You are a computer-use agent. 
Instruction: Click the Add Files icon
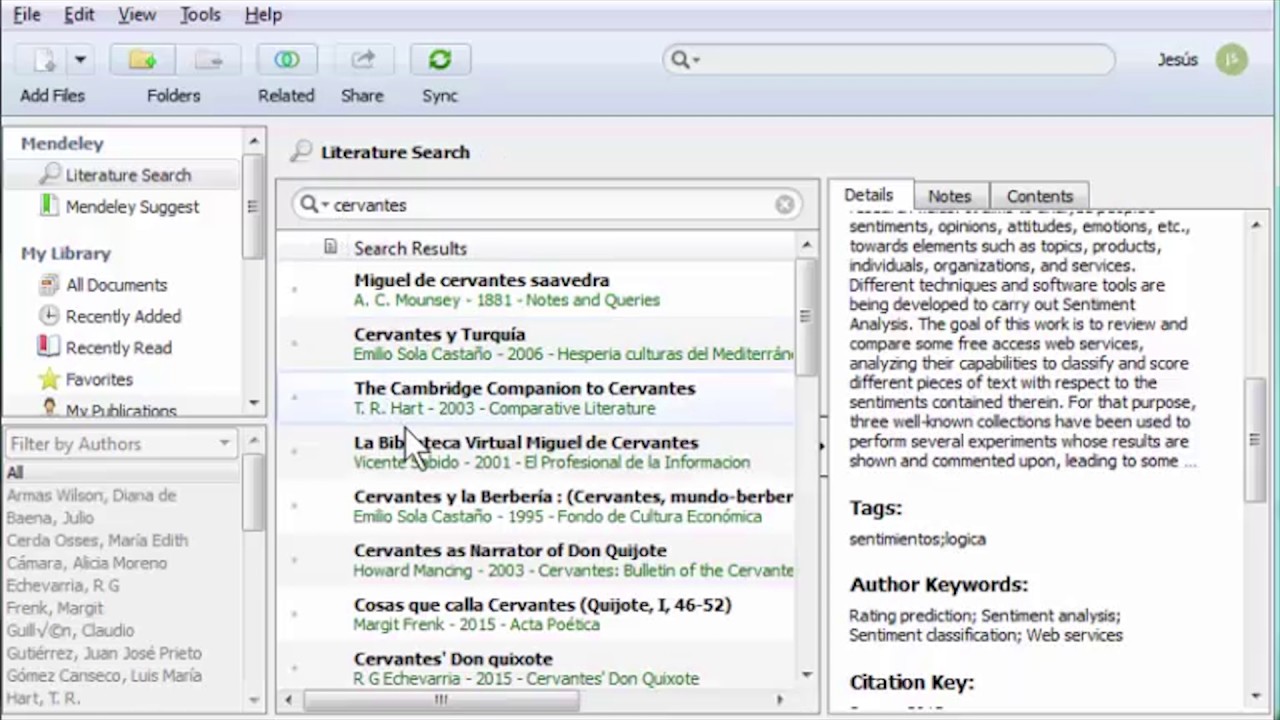(x=43, y=61)
